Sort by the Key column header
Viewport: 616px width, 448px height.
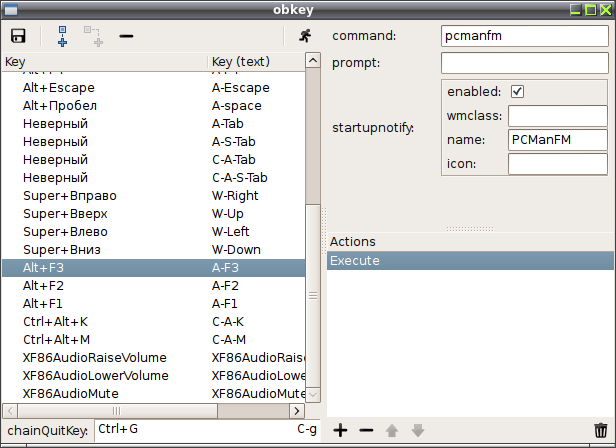pos(104,62)
